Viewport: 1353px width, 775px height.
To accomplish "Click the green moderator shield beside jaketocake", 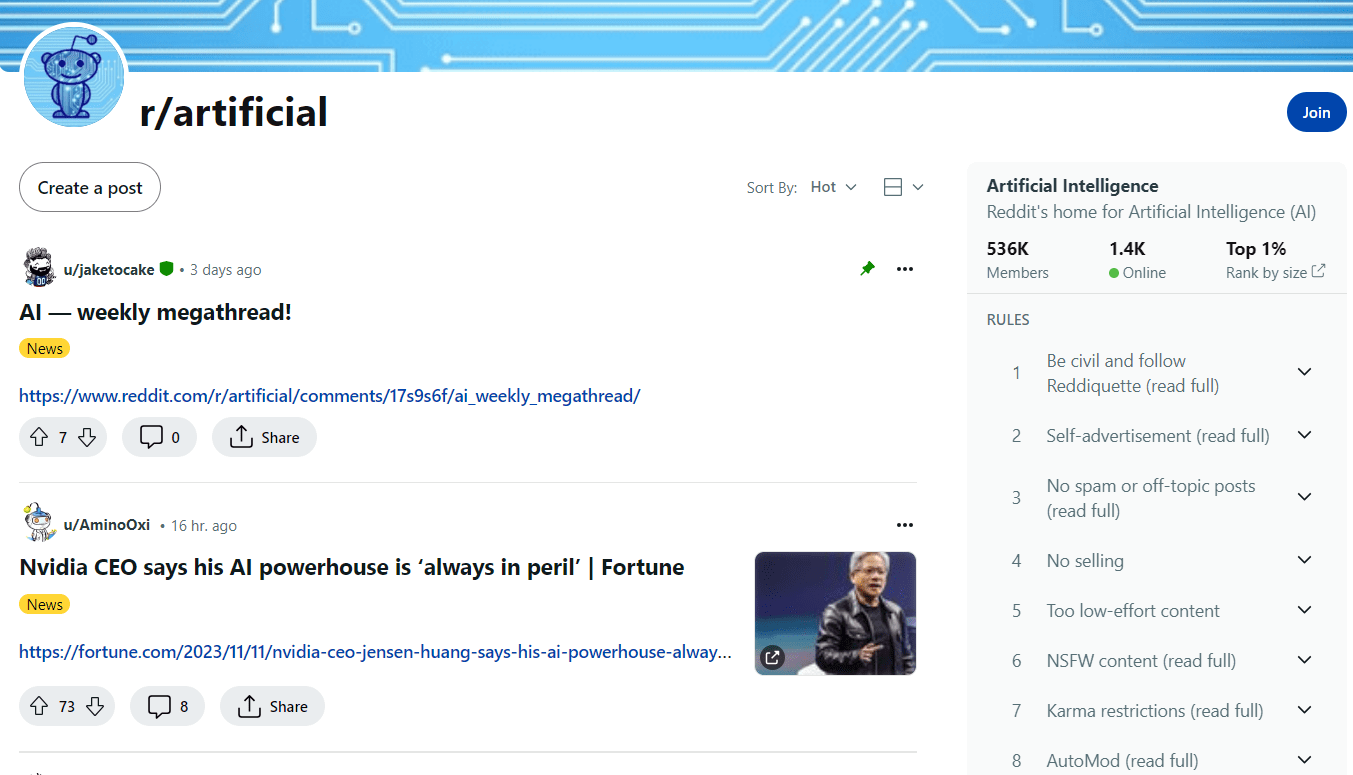I will (x=166, y=269).
